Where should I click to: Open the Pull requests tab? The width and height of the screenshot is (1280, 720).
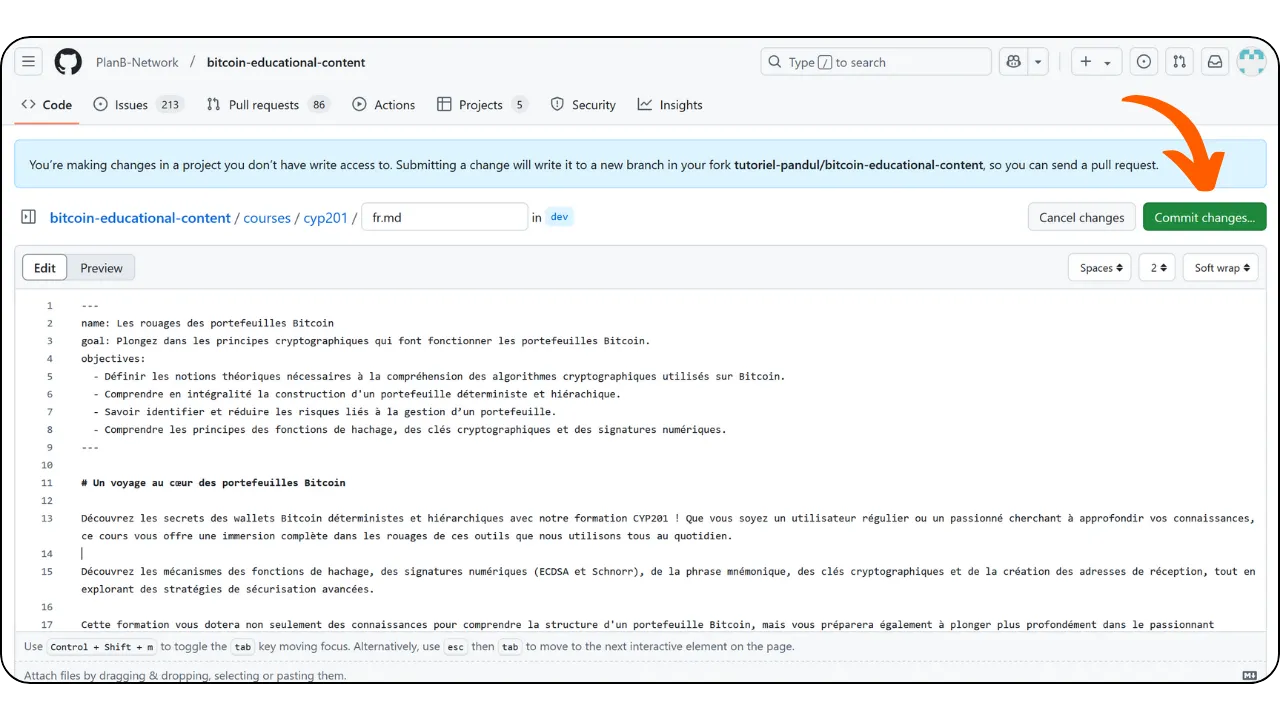tap(267, 105)
